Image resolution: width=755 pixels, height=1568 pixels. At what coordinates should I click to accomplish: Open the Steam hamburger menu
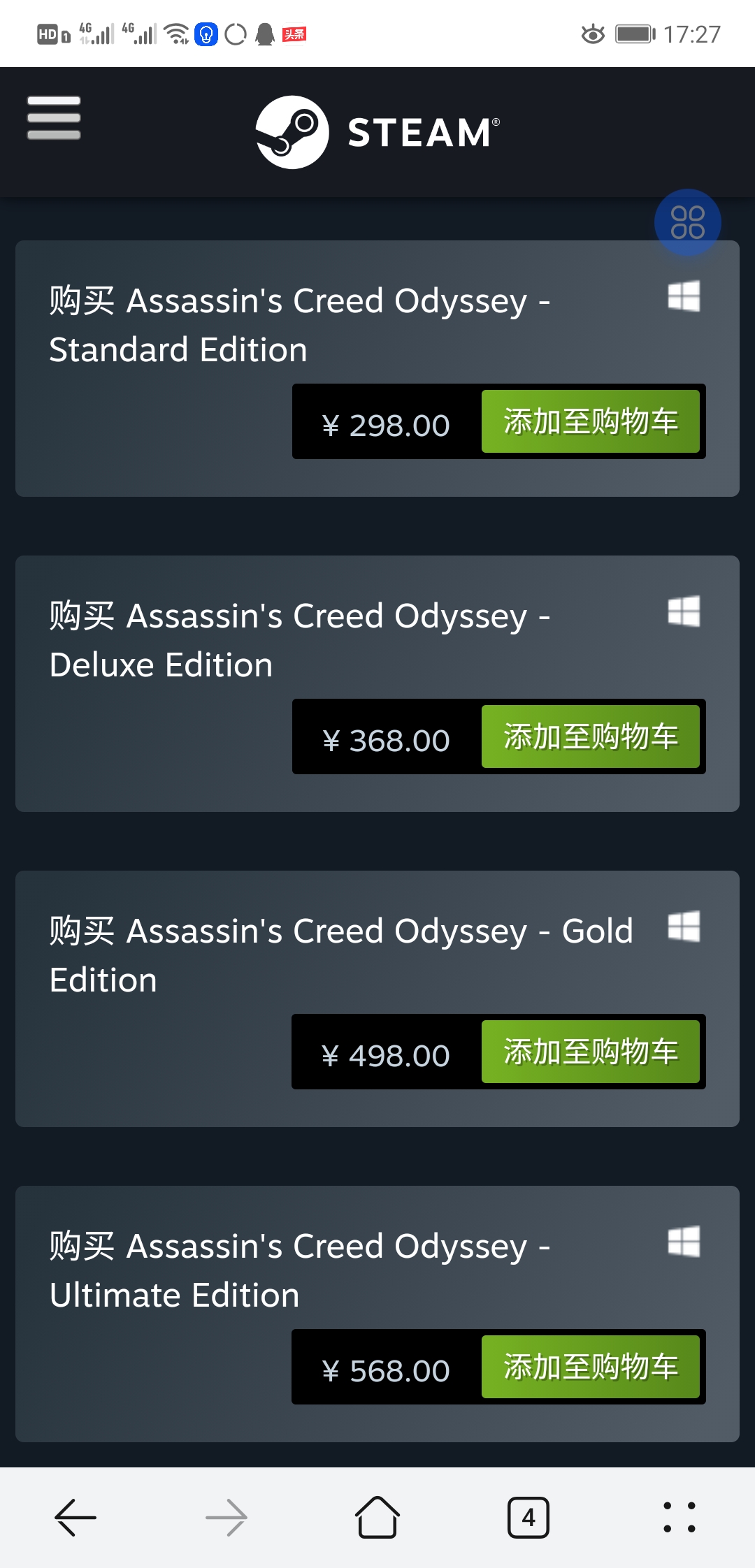[54, 118]
